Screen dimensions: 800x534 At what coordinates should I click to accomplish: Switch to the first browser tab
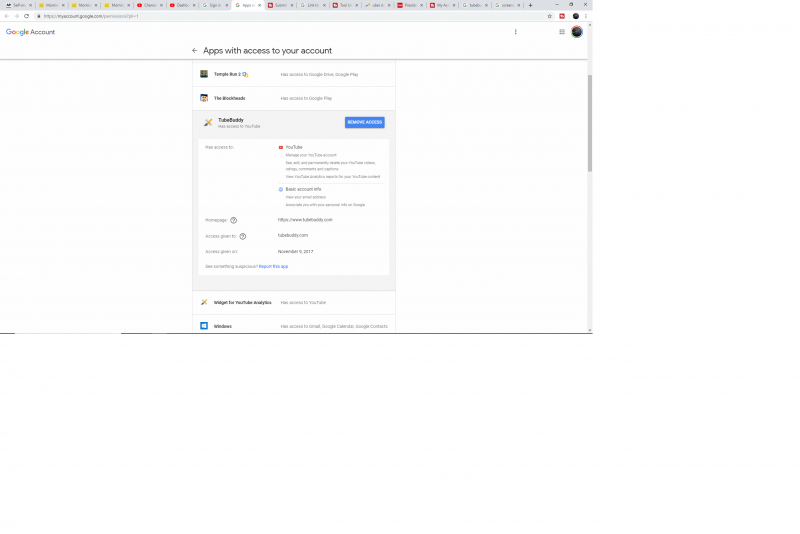(17, 5)
